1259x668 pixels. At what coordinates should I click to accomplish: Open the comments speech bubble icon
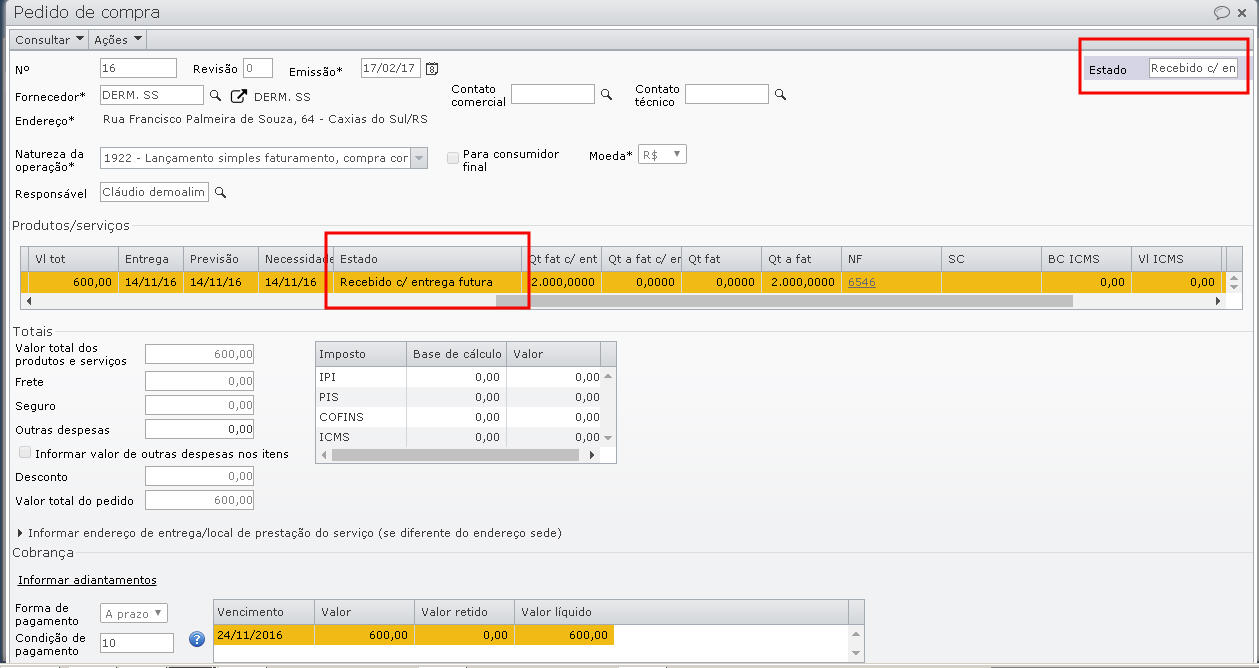[x=1221, y=13]
